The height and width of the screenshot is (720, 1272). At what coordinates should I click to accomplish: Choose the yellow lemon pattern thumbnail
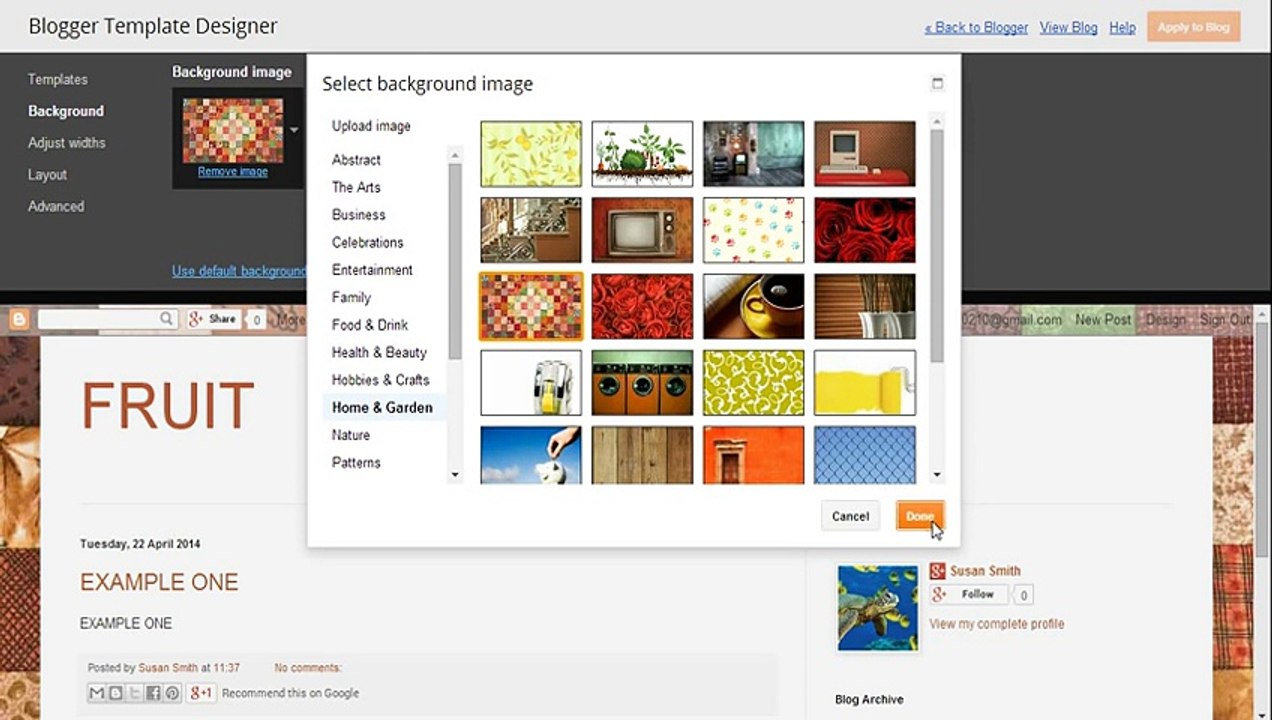point(531,154)
